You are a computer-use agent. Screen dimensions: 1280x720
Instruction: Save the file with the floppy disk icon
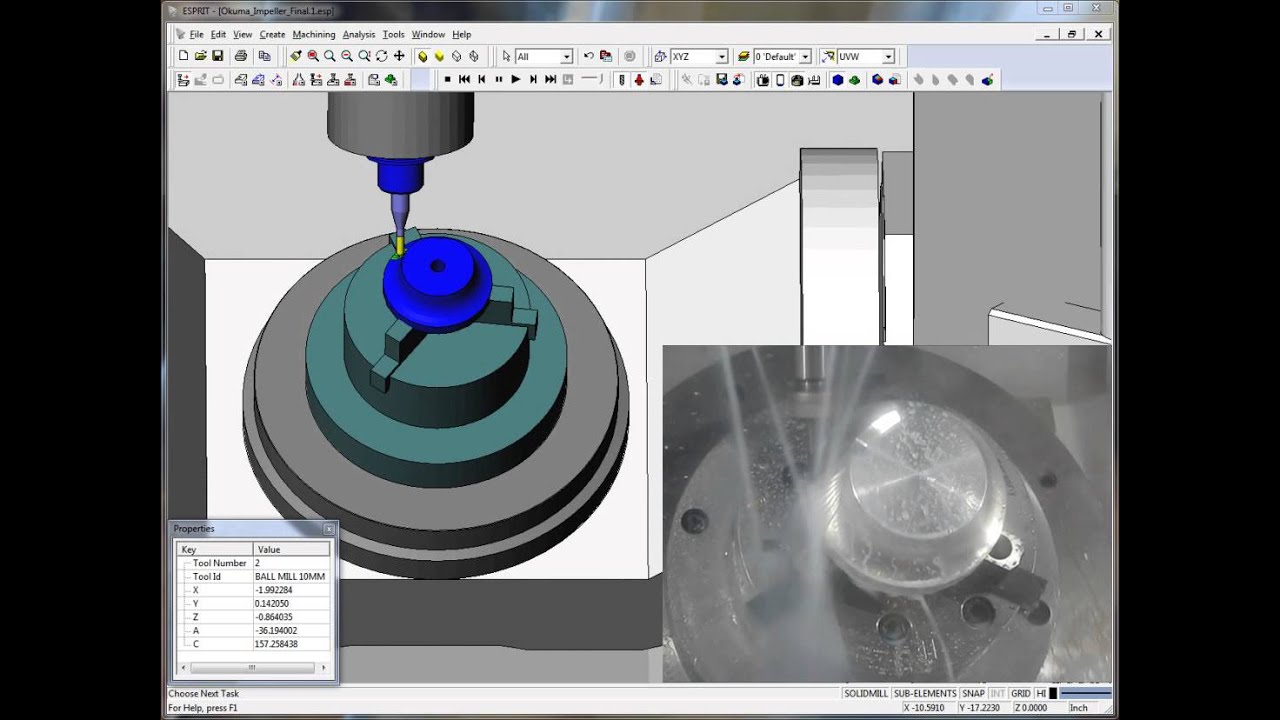tap(217, 56)
